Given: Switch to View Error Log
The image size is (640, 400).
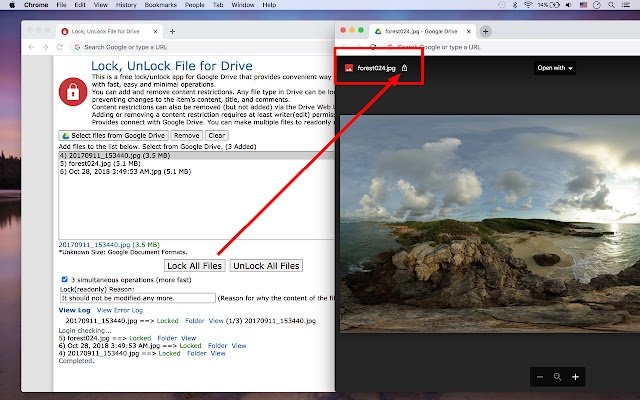Looking at the screenshot, I should (120, 310).
